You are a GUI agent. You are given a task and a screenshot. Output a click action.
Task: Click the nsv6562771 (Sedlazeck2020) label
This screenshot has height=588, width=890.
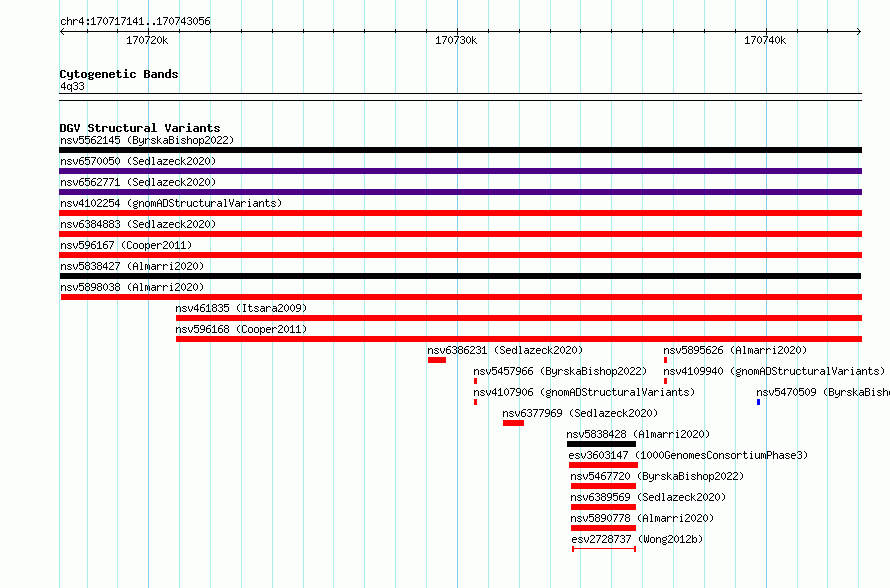138,182
